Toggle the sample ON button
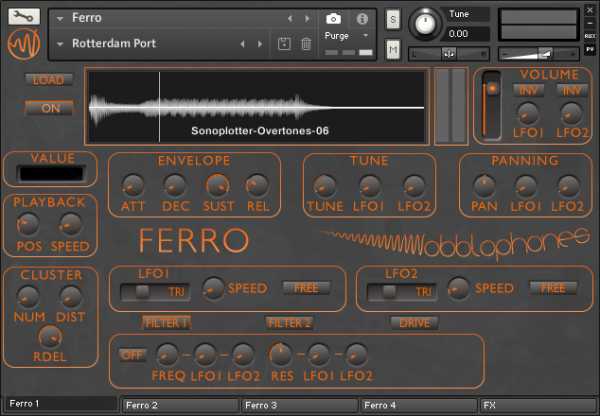Viewport: 600px width, 416px height. coord(49,108)
